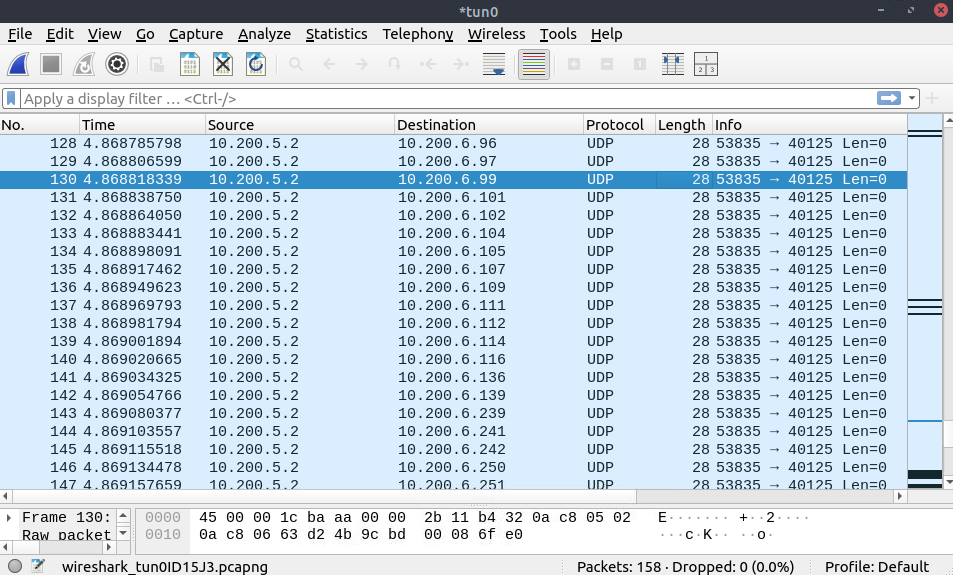Open the Edit menu

click(x=60, y=34)
